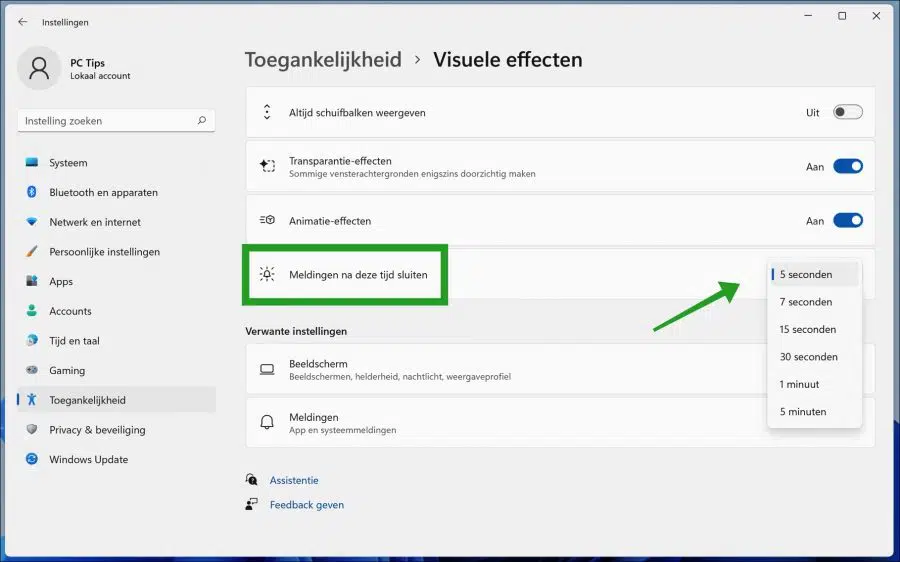900x562 pixels.
Task: Click the Meldingen bell icon
Action: (x=267, y=423)
